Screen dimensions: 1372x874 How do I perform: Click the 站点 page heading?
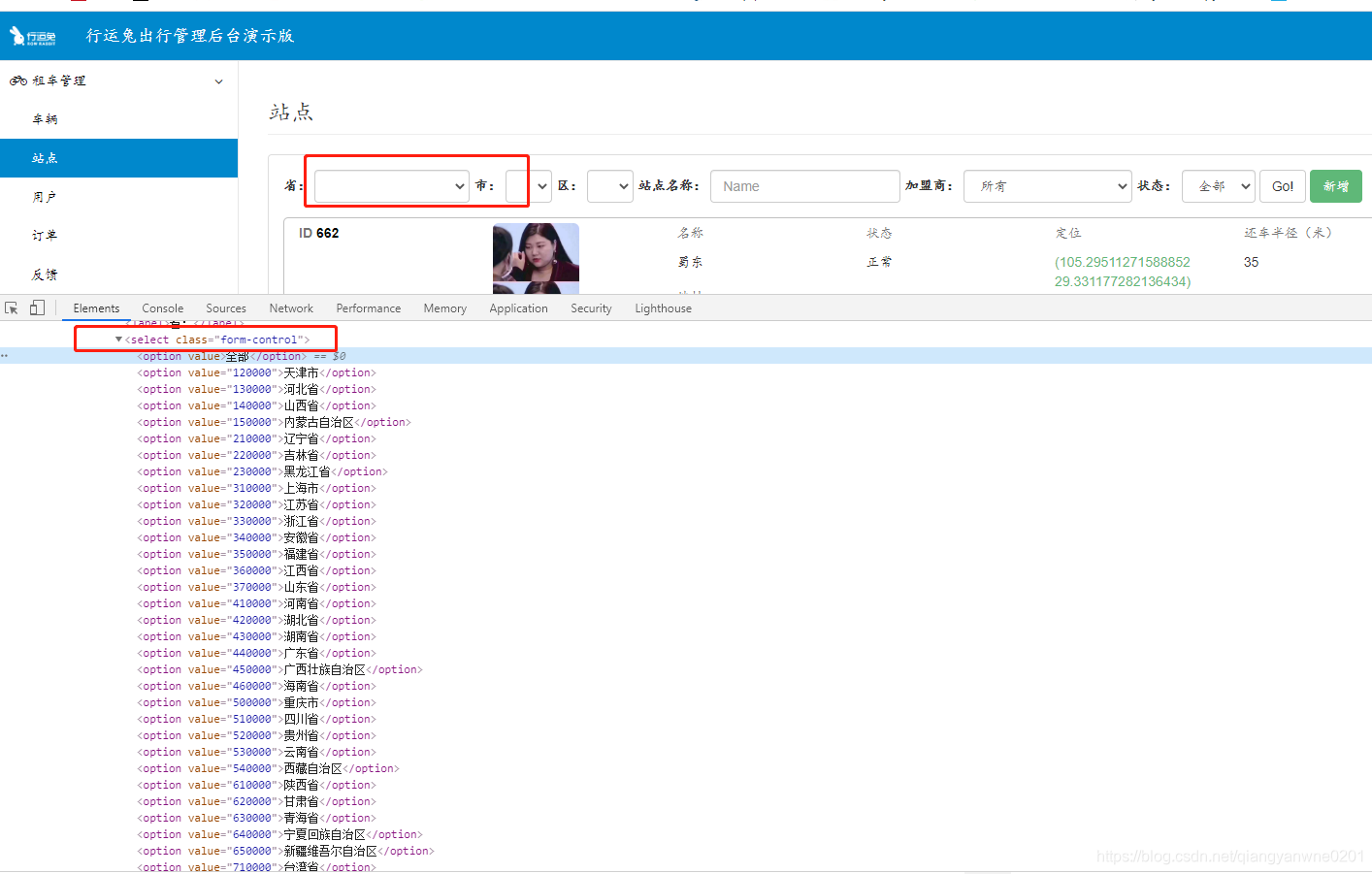[x=291, y=113]
